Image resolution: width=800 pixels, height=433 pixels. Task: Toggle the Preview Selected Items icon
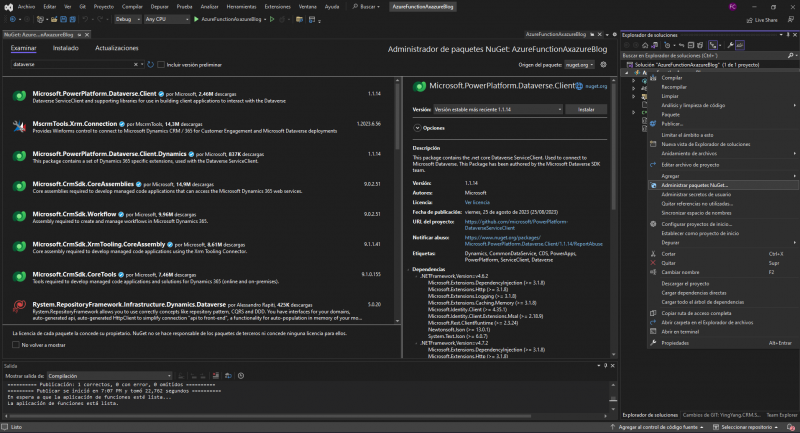tap(740, 45)
